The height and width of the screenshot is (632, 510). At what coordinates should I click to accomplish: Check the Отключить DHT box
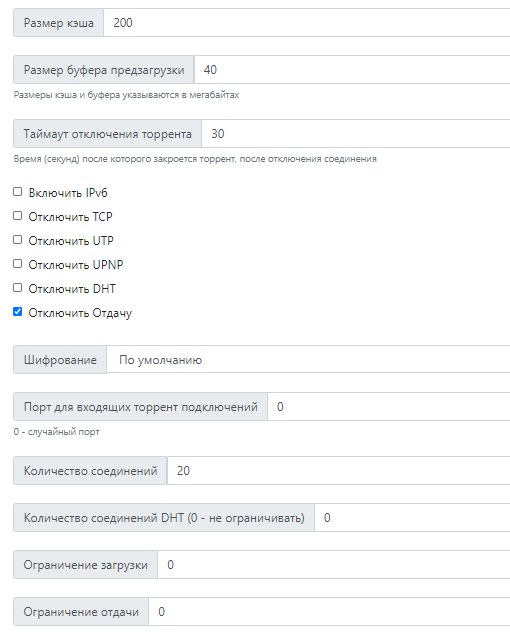click(x=17, y=288)
